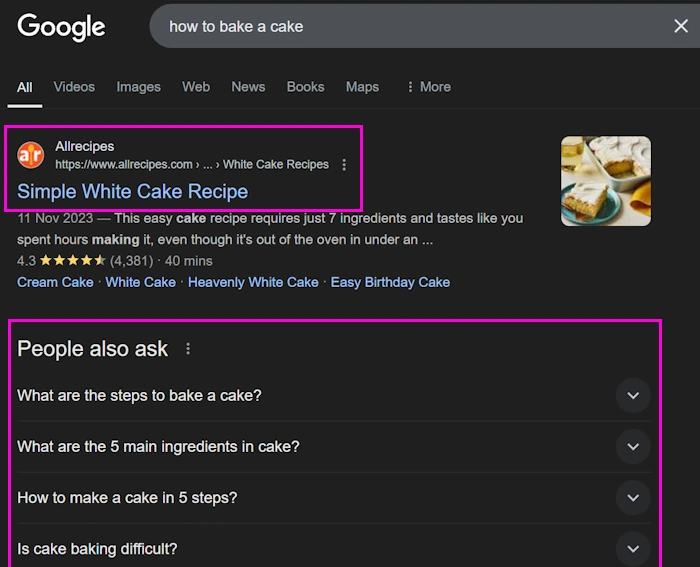Expand 'Is cake baking difficult?' chevron

tap(633, 549)
